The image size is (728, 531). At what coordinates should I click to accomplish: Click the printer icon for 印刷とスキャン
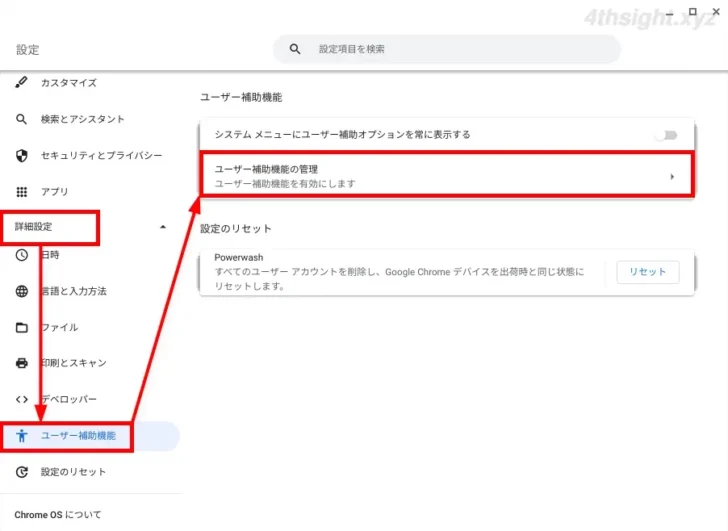click(21, 363)
